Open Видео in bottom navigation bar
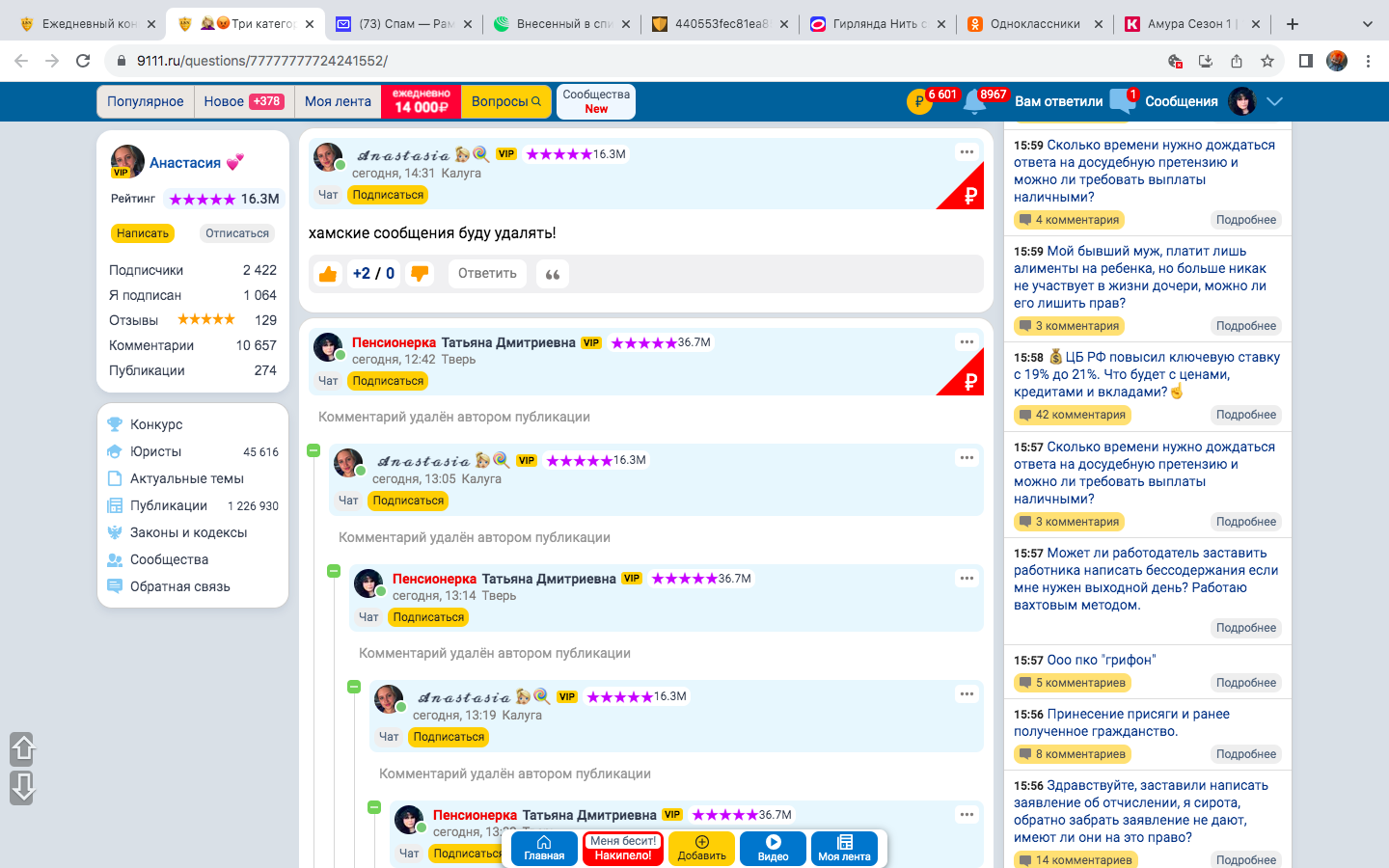The width and height of the screenshot is (1389, 868). pyautogui.click(x=773, y=848)
